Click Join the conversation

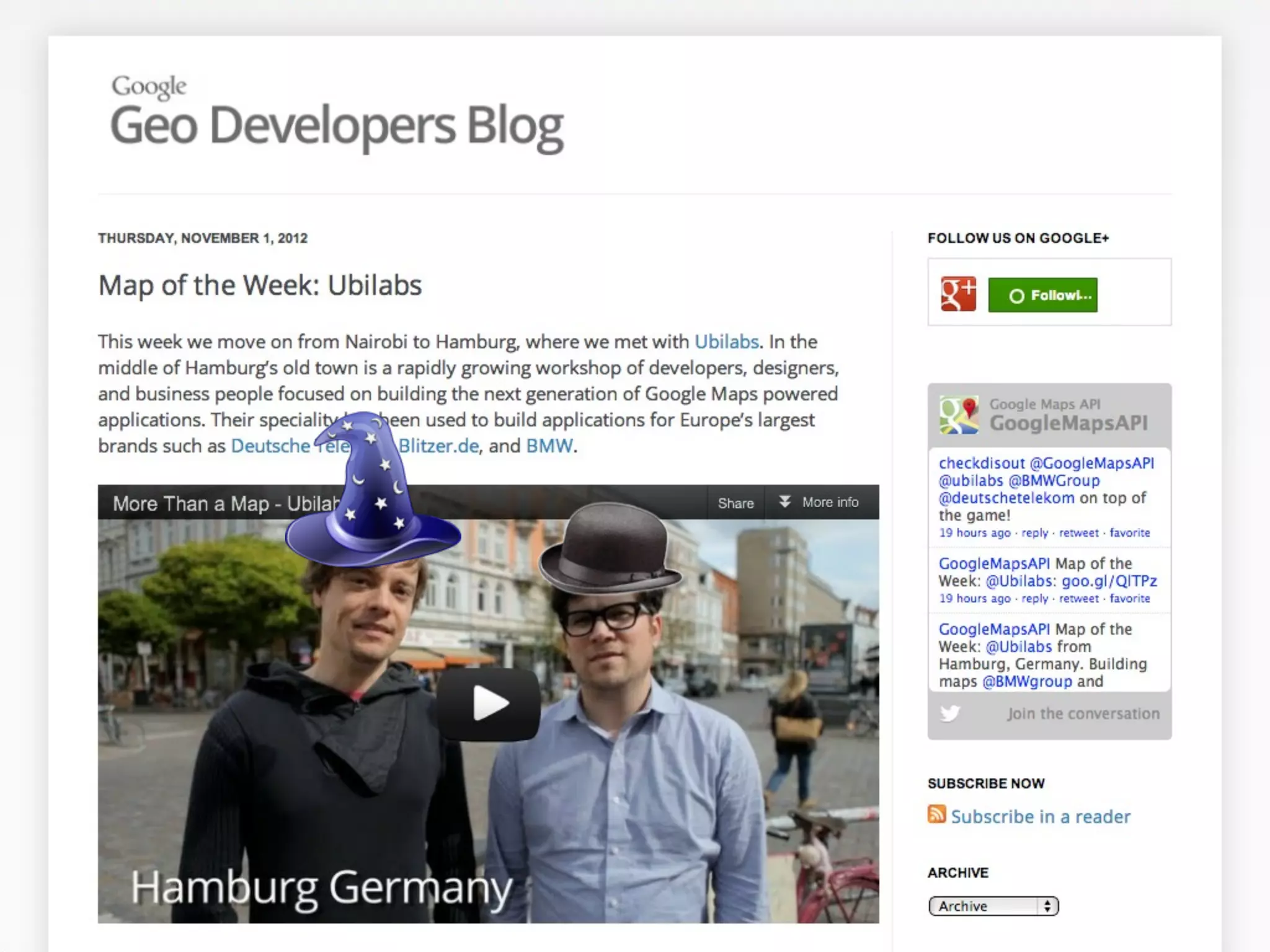point(1083,713)
